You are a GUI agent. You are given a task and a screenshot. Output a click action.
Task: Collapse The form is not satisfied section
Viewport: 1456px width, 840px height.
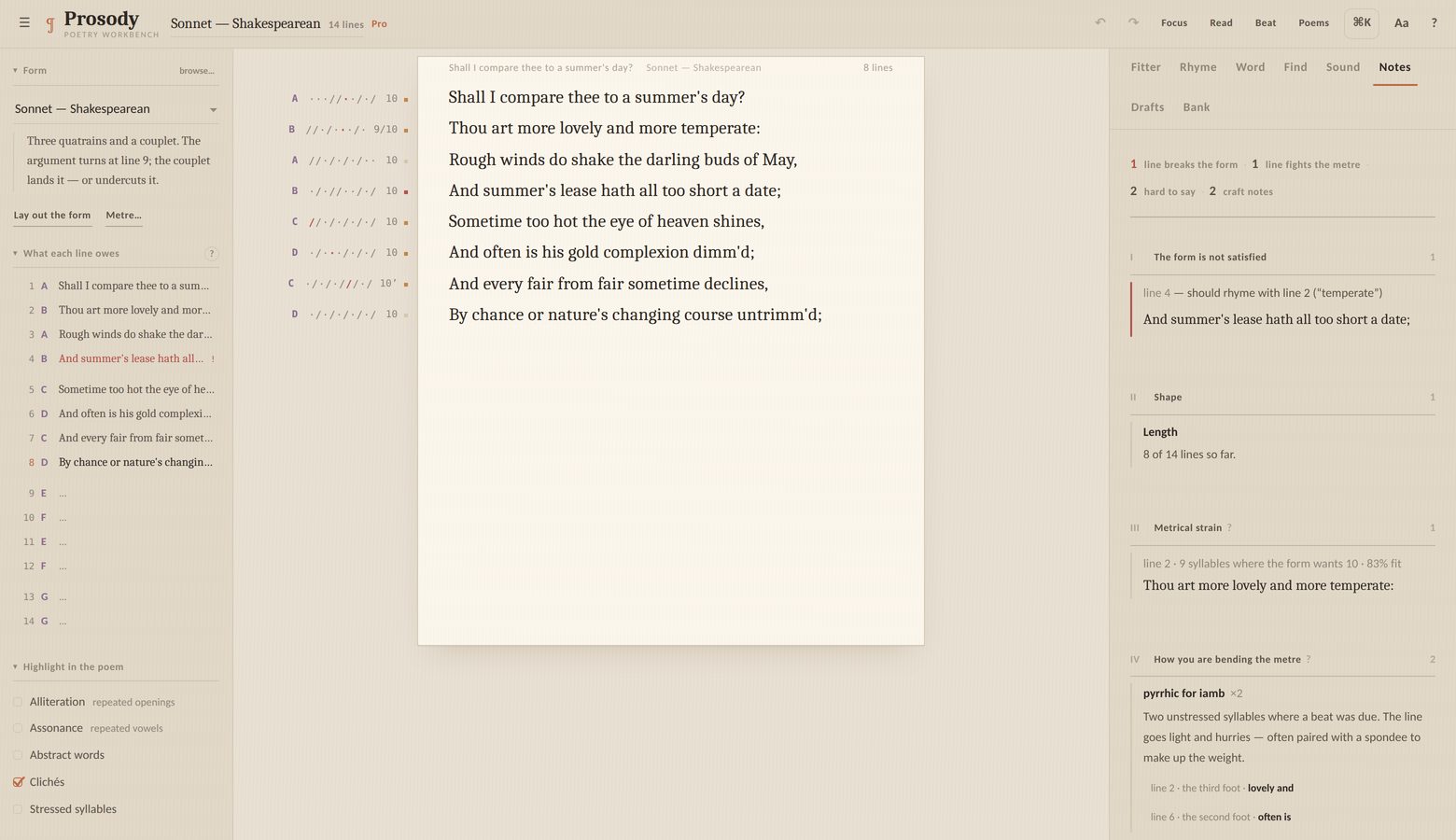pos(1282,257)
